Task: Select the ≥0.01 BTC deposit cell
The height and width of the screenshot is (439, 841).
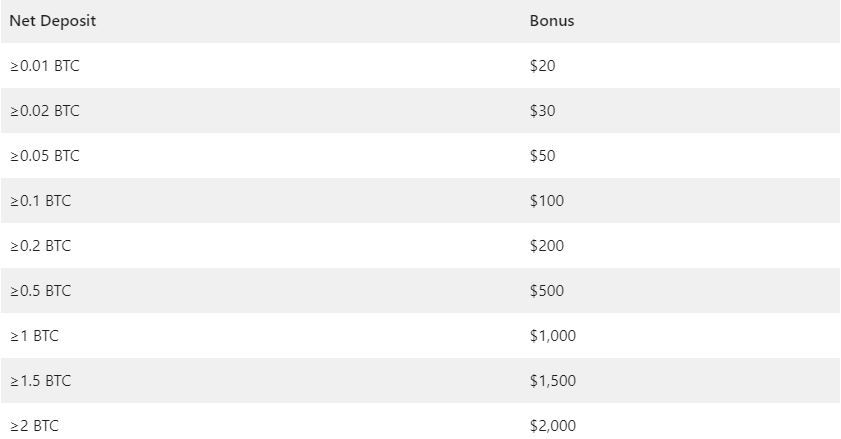Action: coord(45,66)
